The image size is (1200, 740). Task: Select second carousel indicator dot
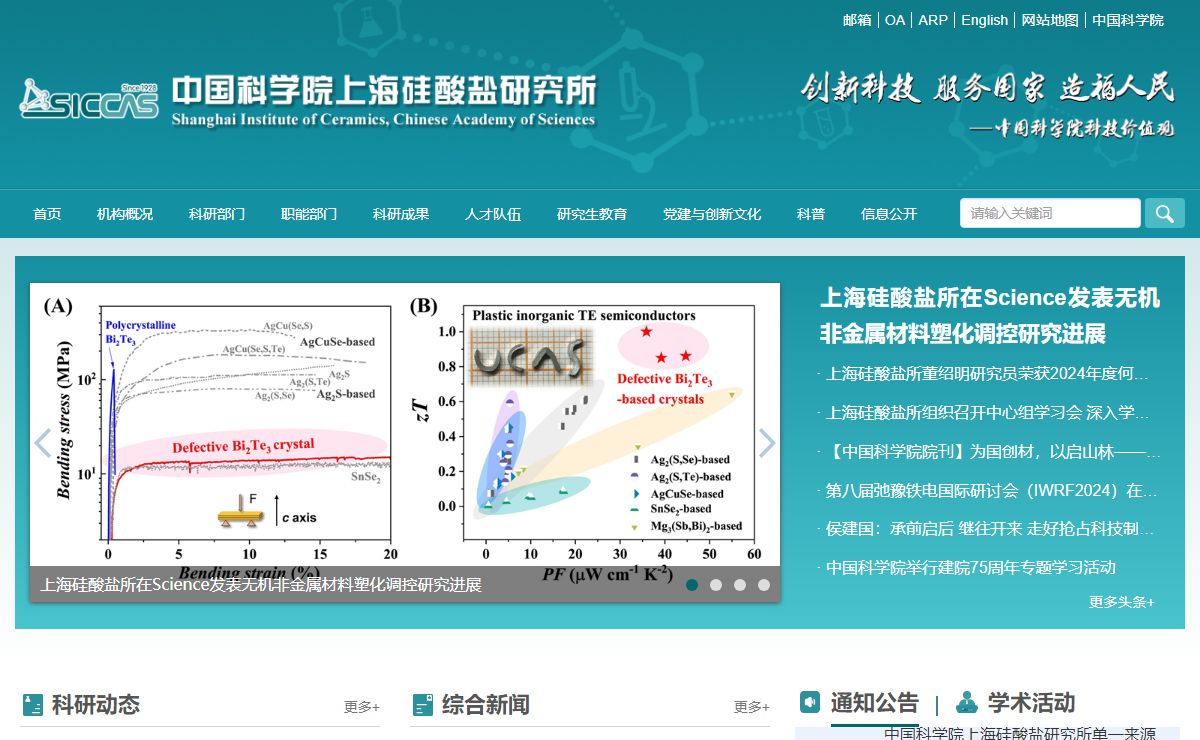point(716,585)
